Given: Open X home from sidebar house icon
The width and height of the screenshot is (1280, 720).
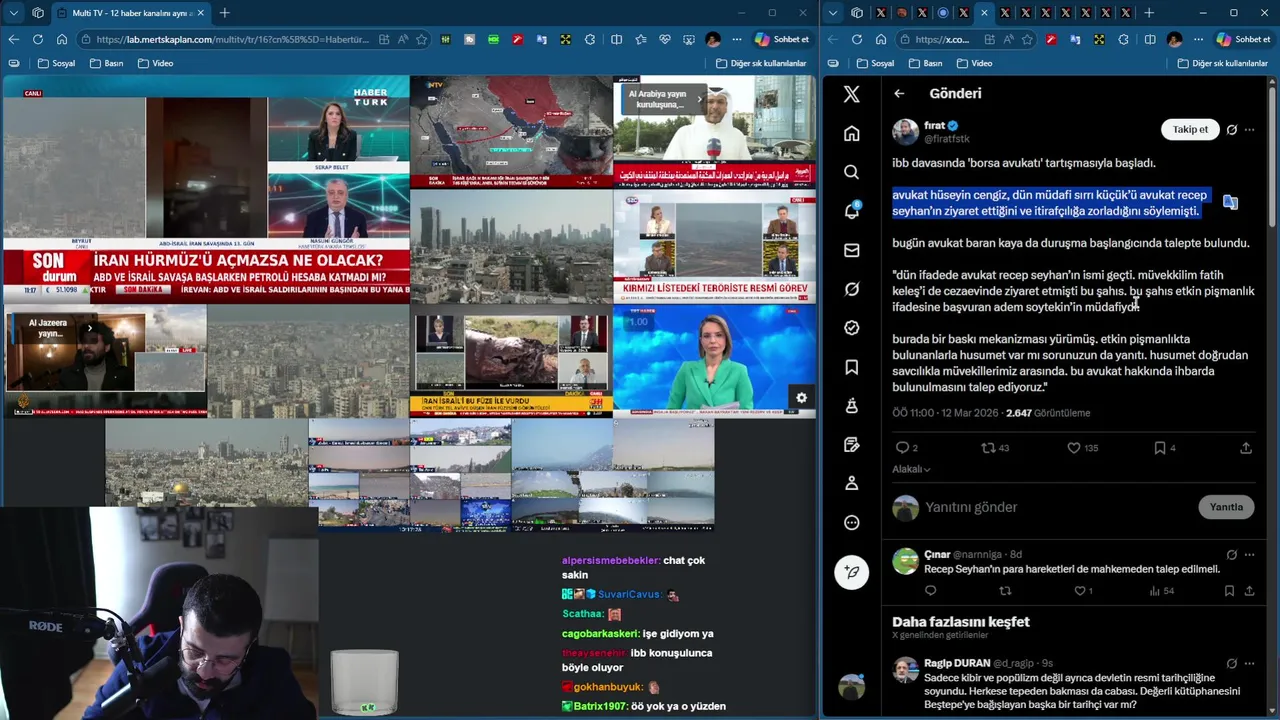Looking at the screenshot, I should coord(851,133).
